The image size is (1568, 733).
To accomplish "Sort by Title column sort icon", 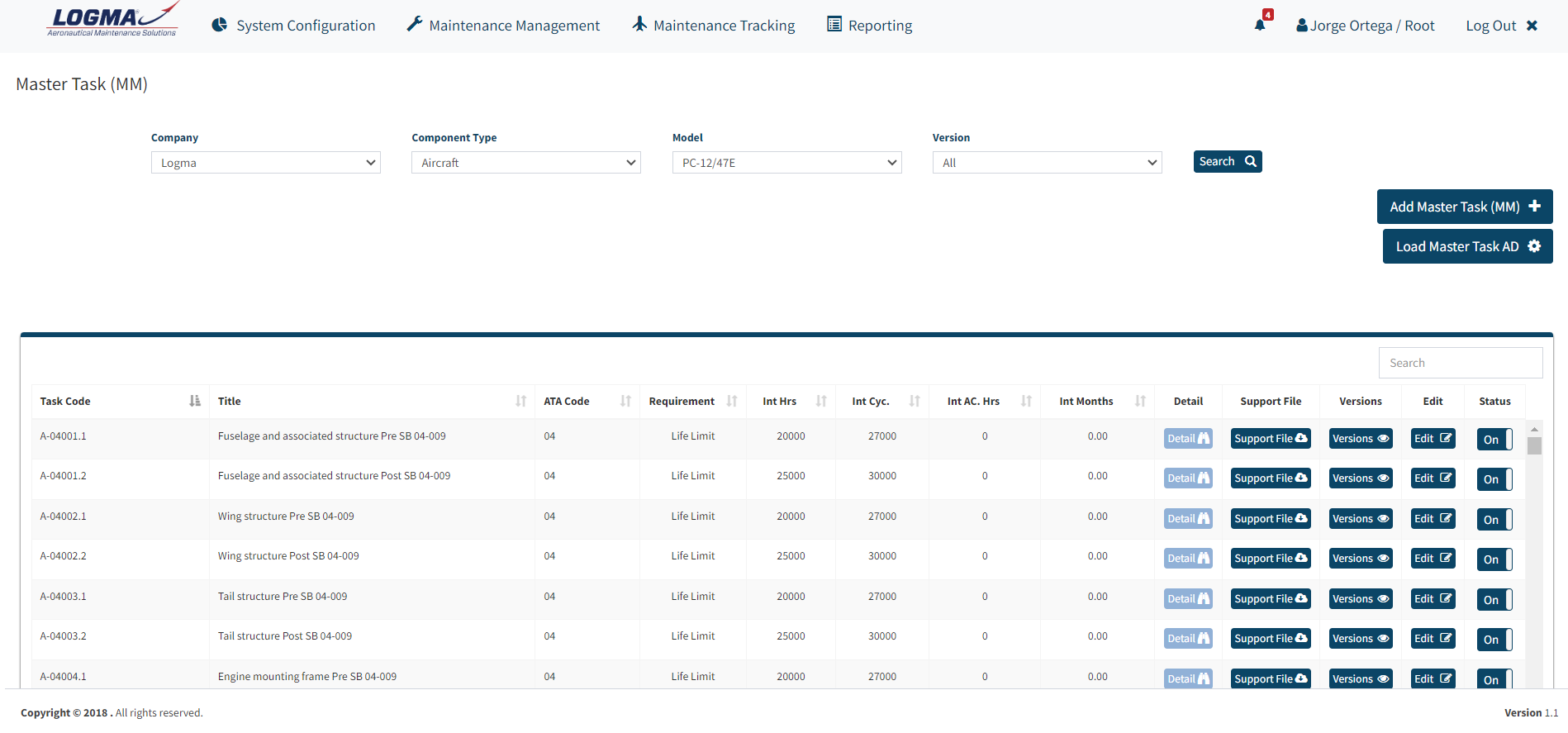I will [520, 401].
